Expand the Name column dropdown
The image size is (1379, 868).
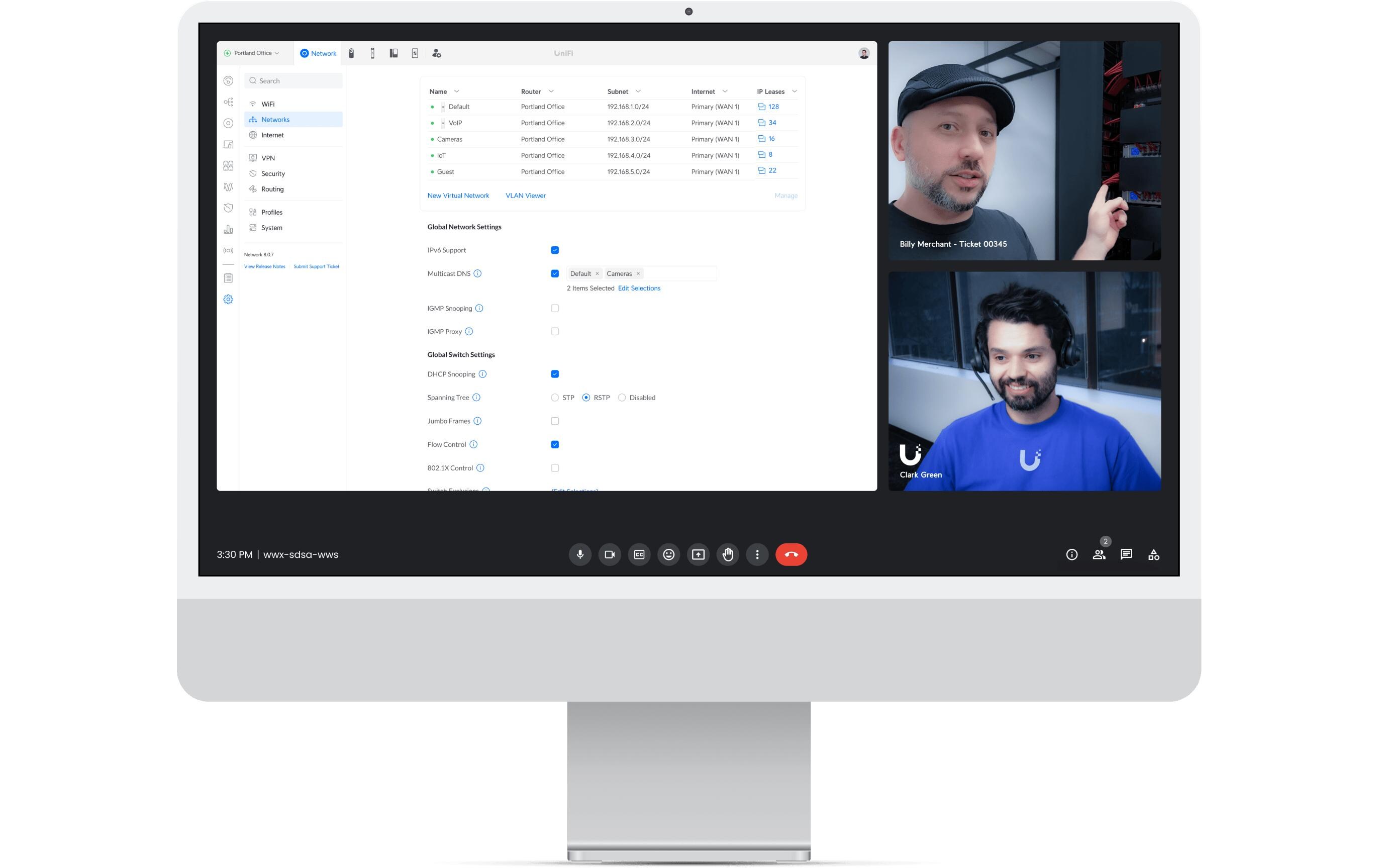pyautogui.click(x=457, y=91)
